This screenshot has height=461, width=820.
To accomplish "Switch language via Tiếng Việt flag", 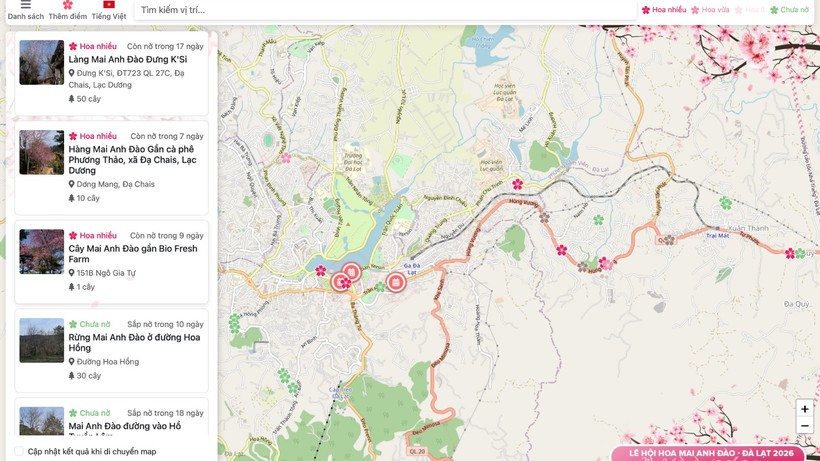I will [x=108, y=6].
